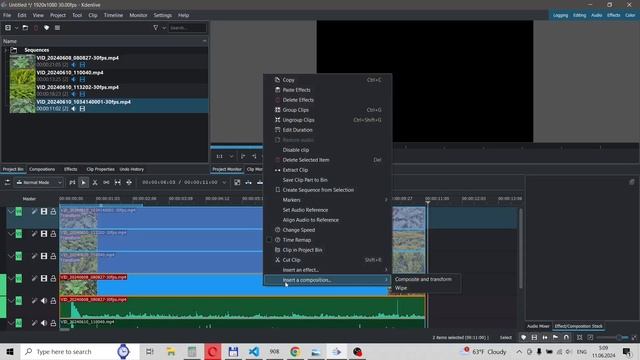Click the mix clips icon after timecode
640x360 pixels.
(237, 182)
